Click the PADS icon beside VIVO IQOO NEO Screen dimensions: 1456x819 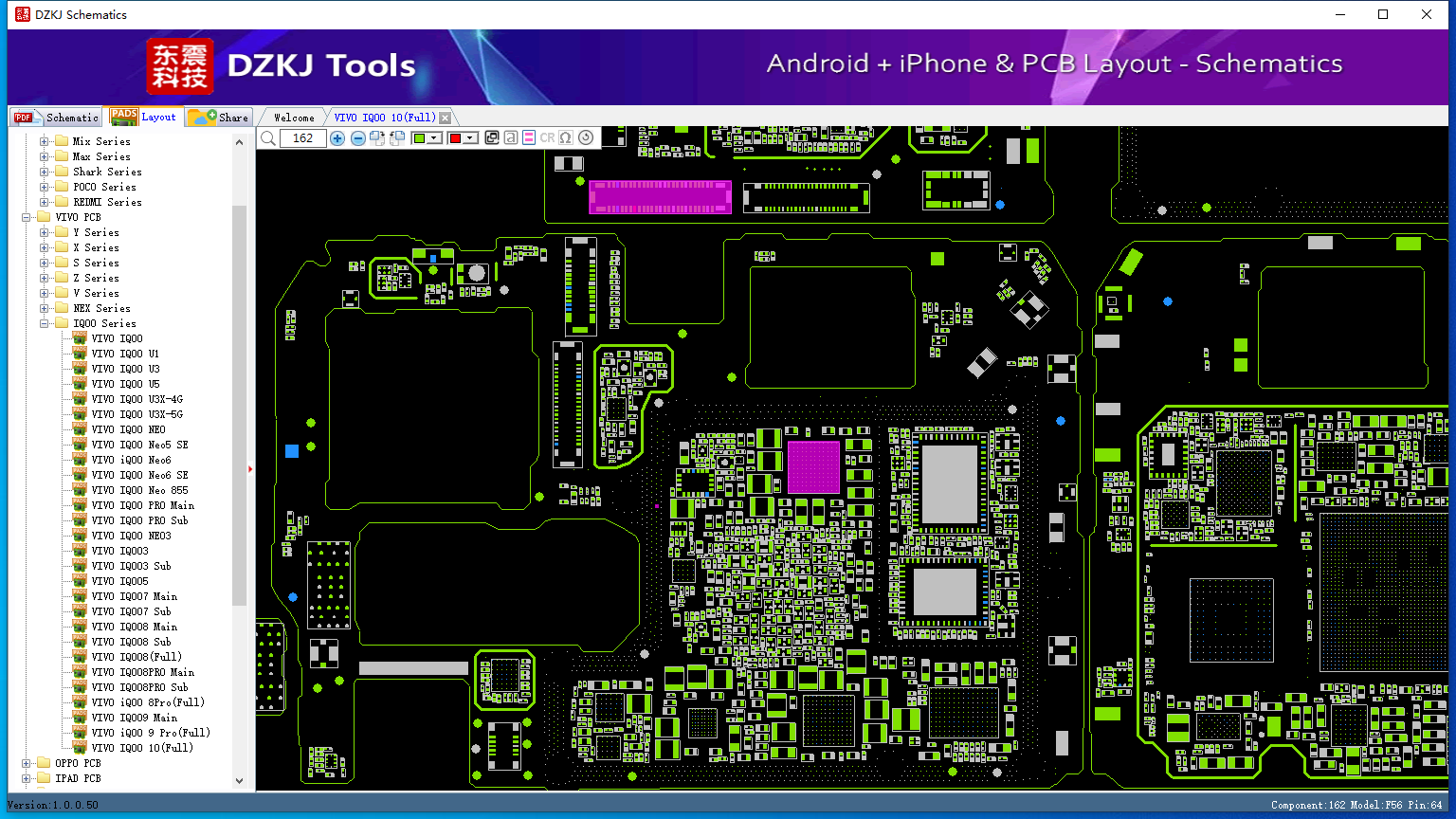coord(80,429)
